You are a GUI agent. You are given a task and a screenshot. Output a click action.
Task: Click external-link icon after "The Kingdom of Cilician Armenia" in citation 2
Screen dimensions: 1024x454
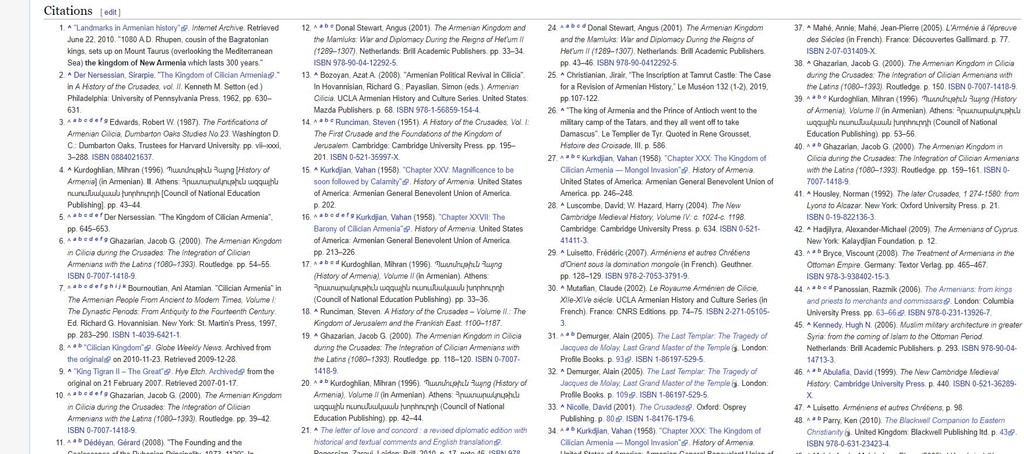point(271,76)
